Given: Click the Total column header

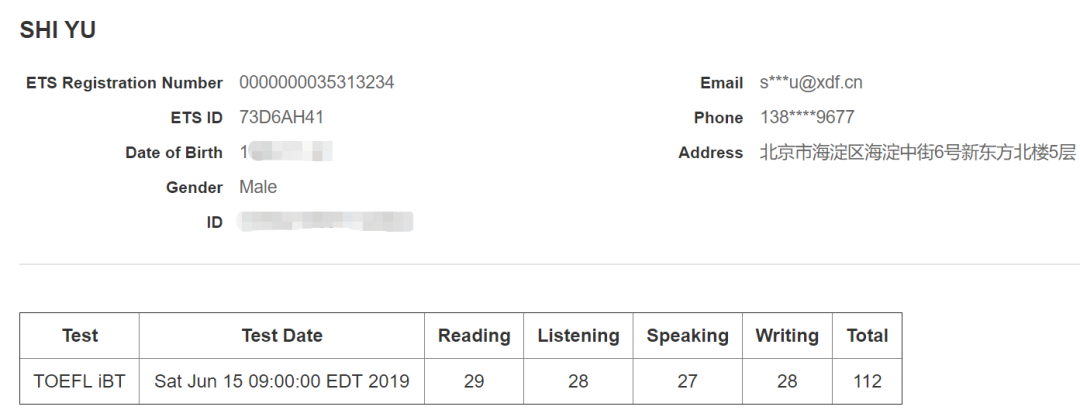Looking at the screenshot, I should click(867, 336).
